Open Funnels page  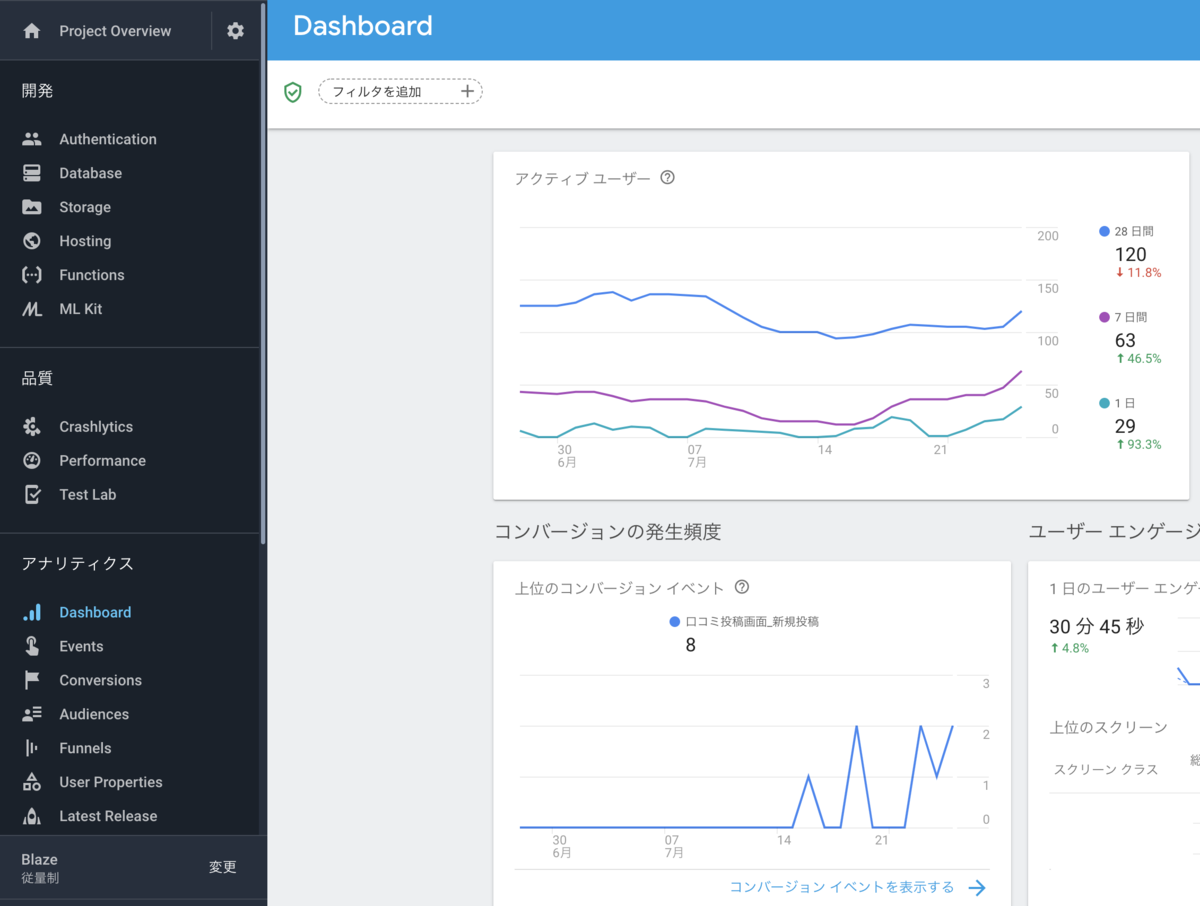pyautogui.click(x=85, y=748)
